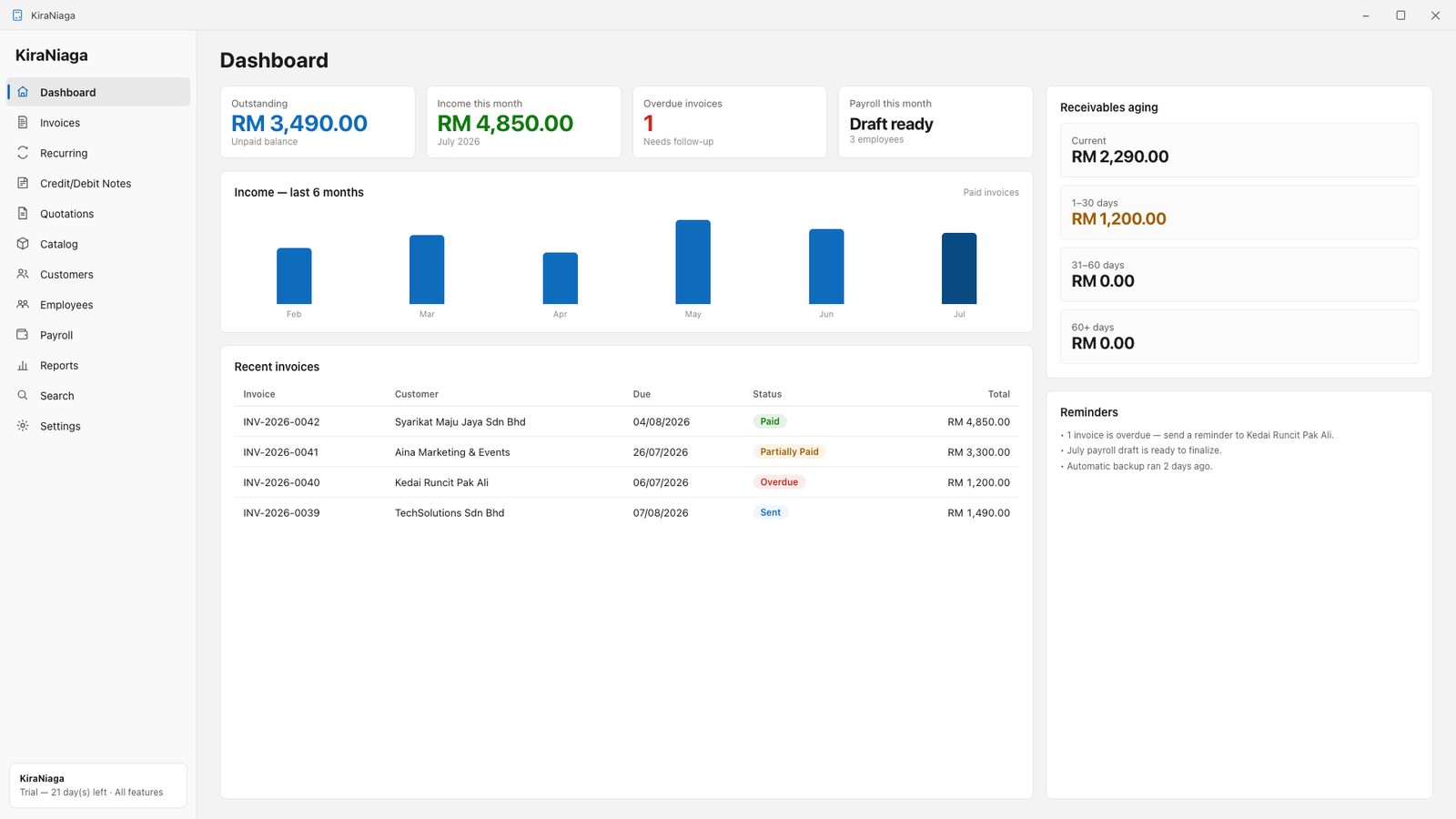Click the Overdue status badge
The width and height of the screenshot is (1456, 819).
[779, 482]
